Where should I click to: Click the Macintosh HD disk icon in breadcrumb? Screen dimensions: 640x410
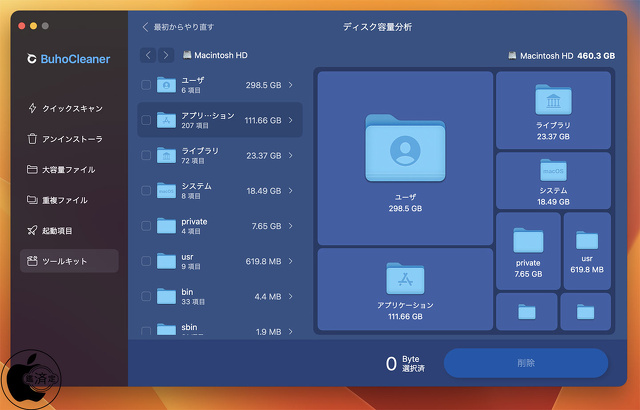187,55
